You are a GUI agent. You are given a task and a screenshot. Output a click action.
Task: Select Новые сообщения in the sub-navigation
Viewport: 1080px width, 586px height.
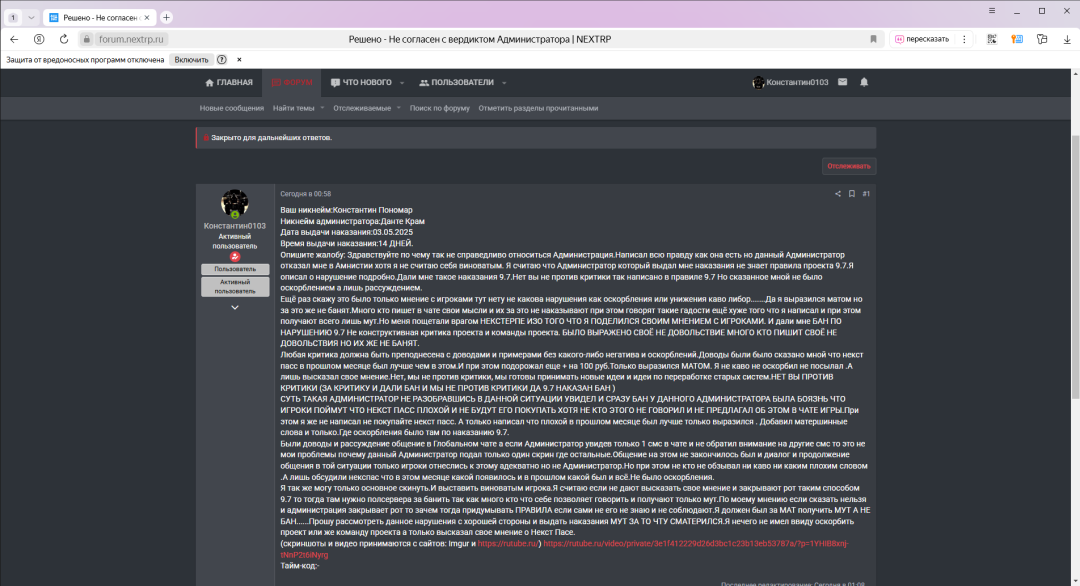[x=231, y=108]
